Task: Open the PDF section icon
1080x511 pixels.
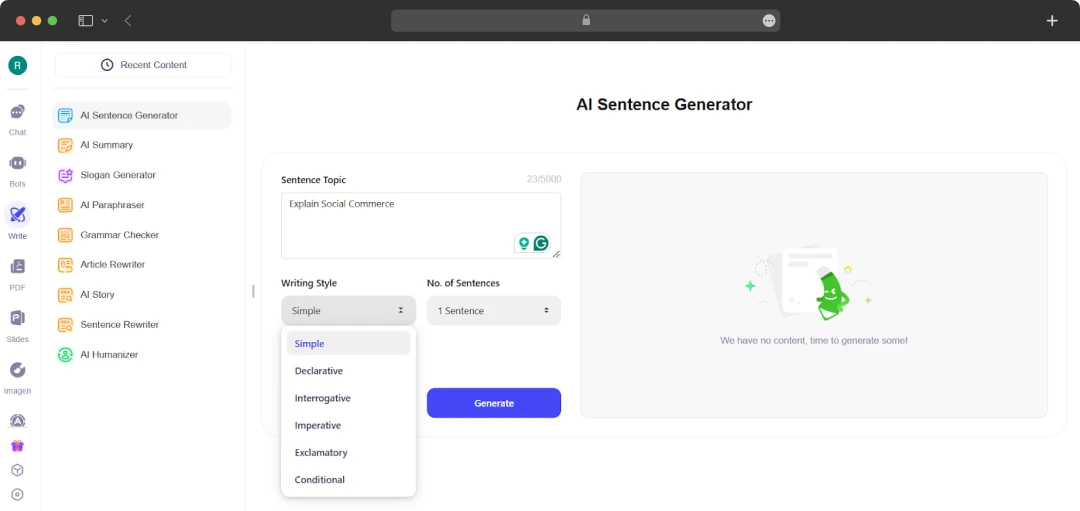Action: tap(18, 267)
